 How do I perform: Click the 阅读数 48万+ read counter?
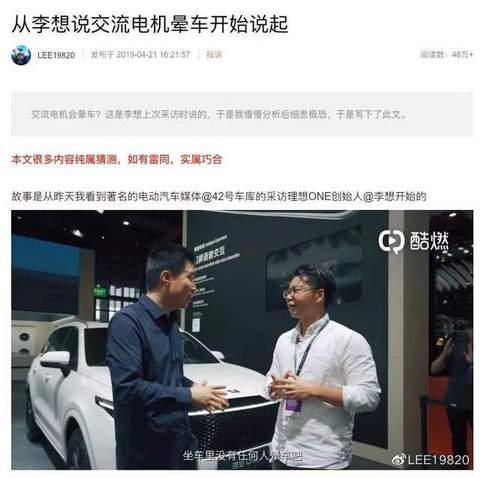447,55
